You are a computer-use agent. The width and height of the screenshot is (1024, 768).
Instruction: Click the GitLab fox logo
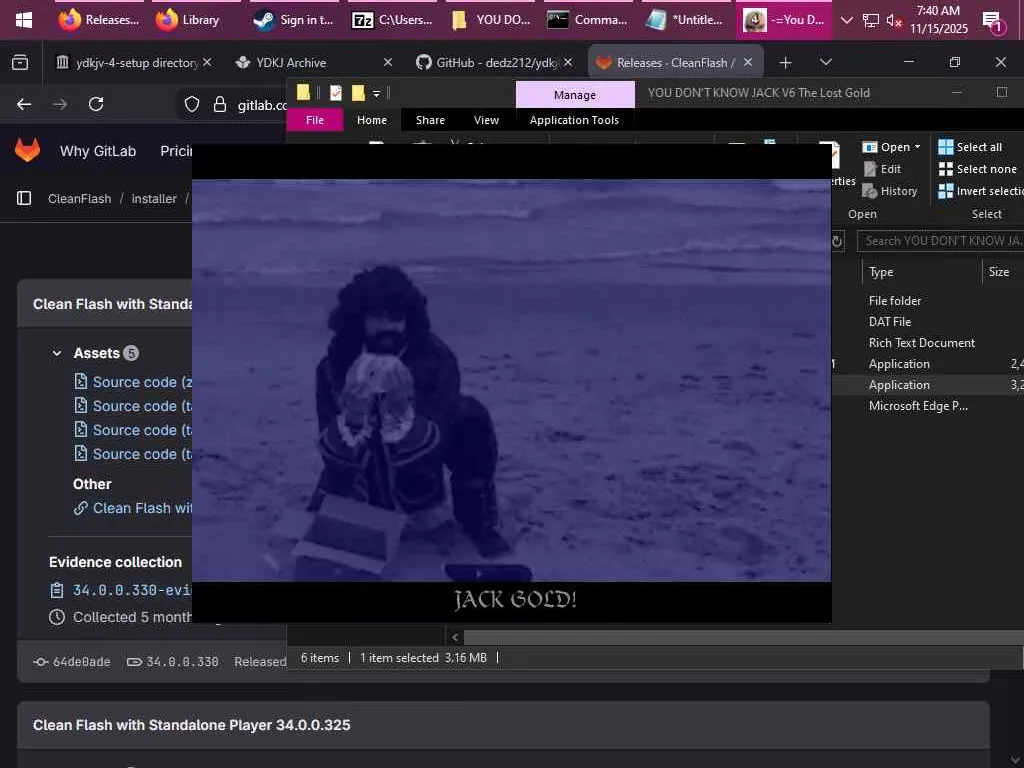[27, 150]
